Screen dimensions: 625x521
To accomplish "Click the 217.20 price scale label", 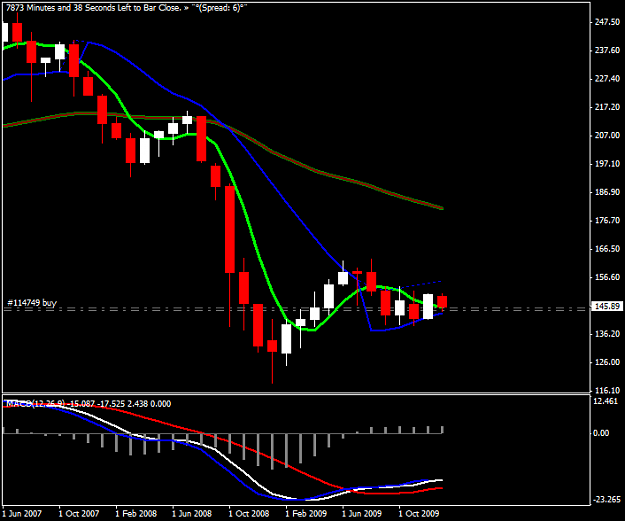I will [607, 107].
